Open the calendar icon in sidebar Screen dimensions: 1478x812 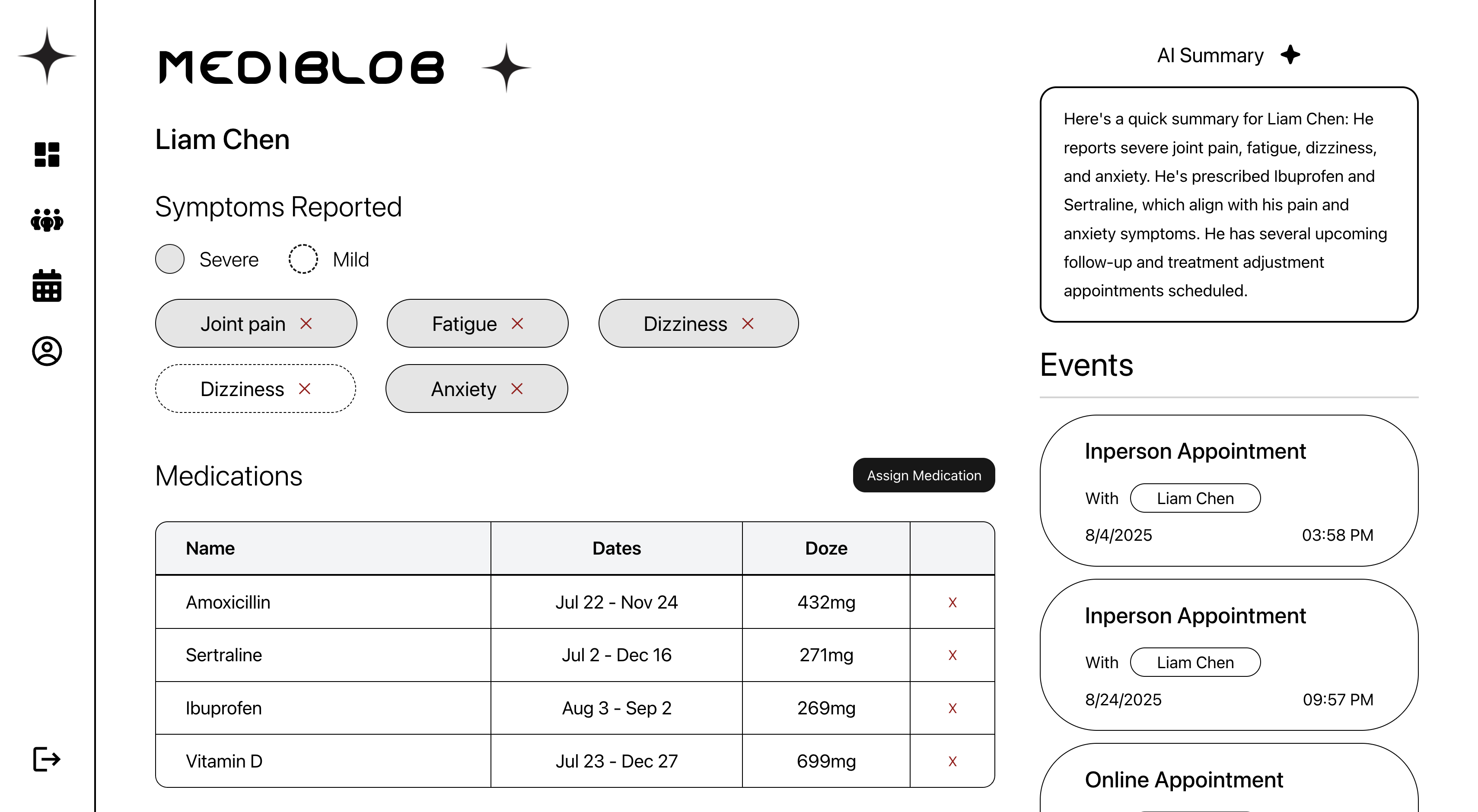click(47, 285)
